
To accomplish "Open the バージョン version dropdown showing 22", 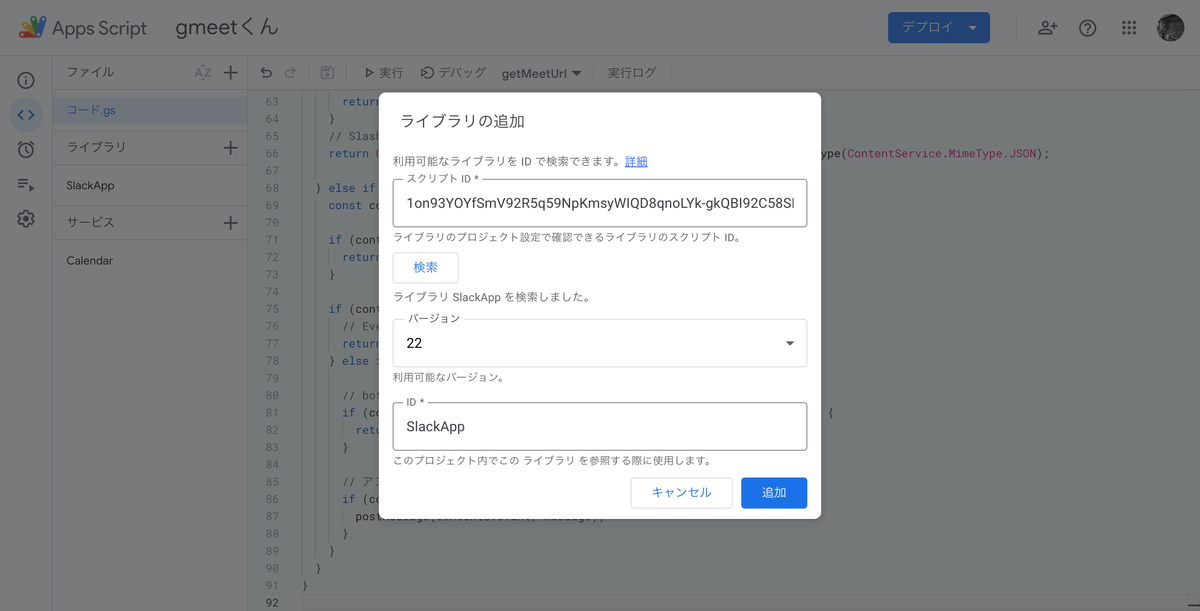I will point(600,343).
